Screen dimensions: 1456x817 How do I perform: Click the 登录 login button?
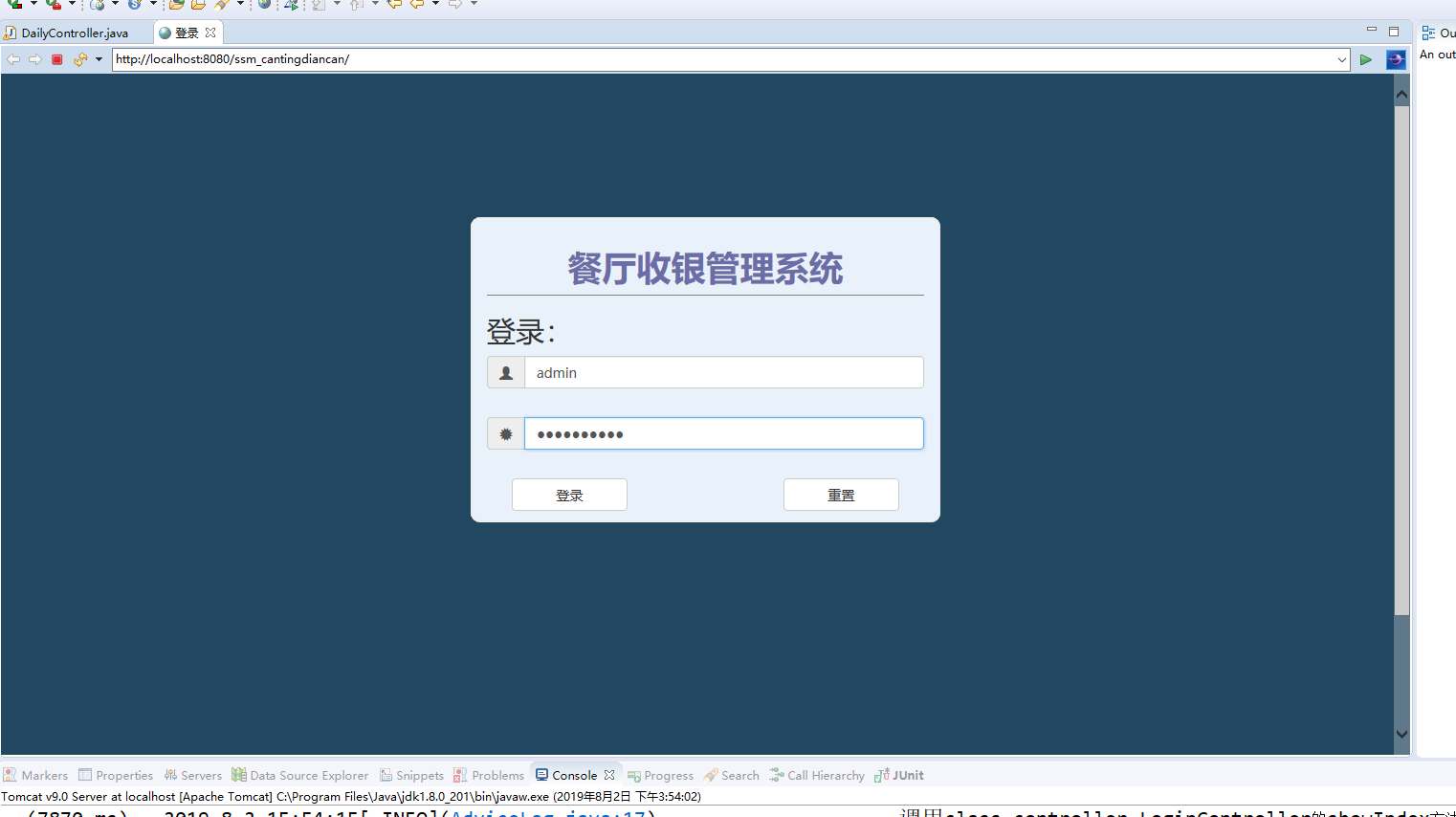click(x=569, y=495)
